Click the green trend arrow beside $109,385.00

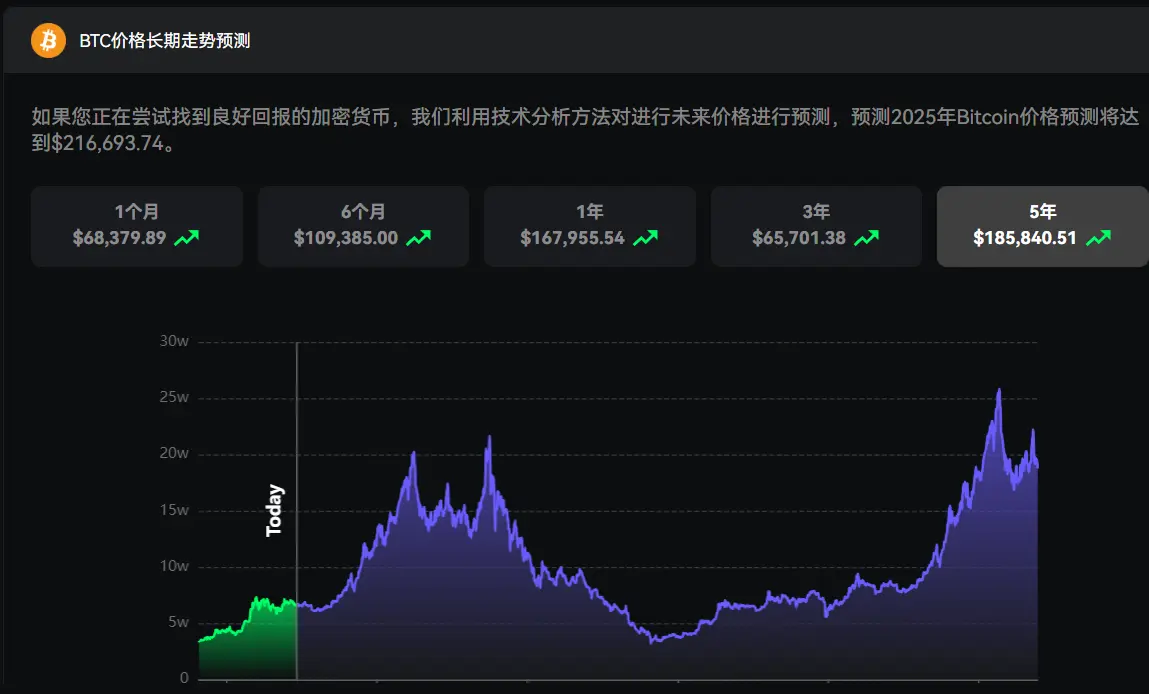(418, 238)
